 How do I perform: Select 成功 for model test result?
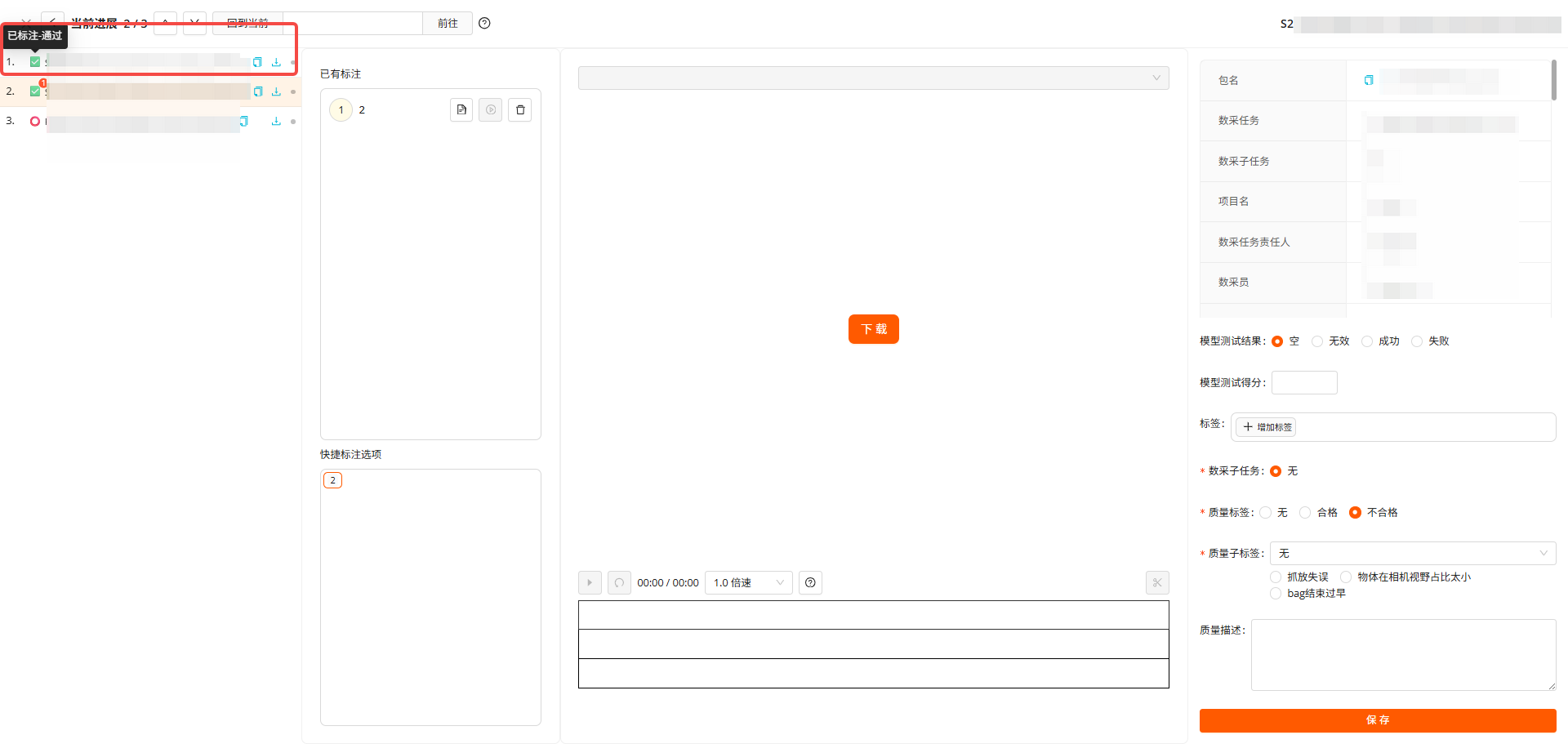point(1367,341)
